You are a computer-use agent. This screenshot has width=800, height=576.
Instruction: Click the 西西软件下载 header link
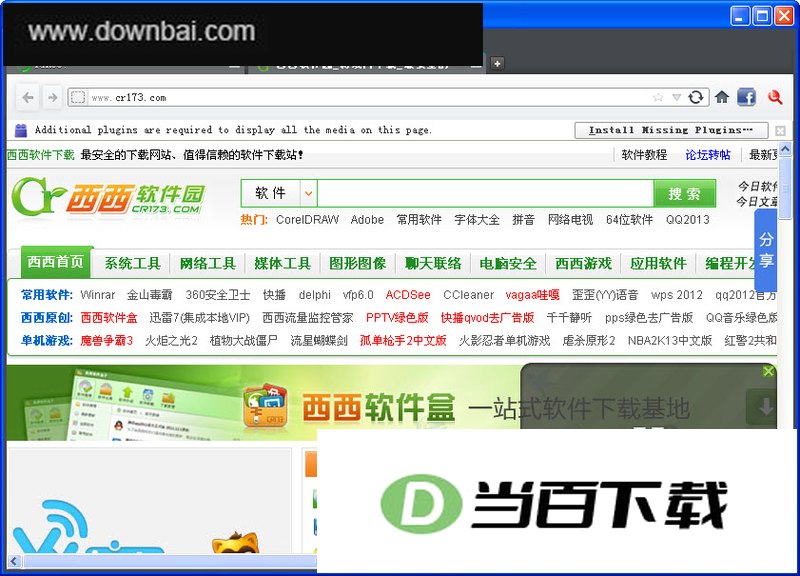(x=40, y=155)
